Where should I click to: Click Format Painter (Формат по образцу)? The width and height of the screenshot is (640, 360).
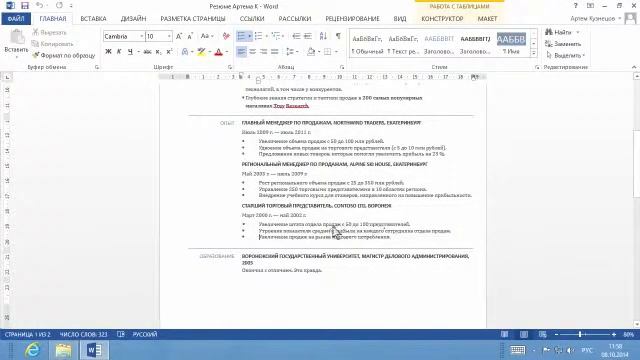tap(64, 55)
